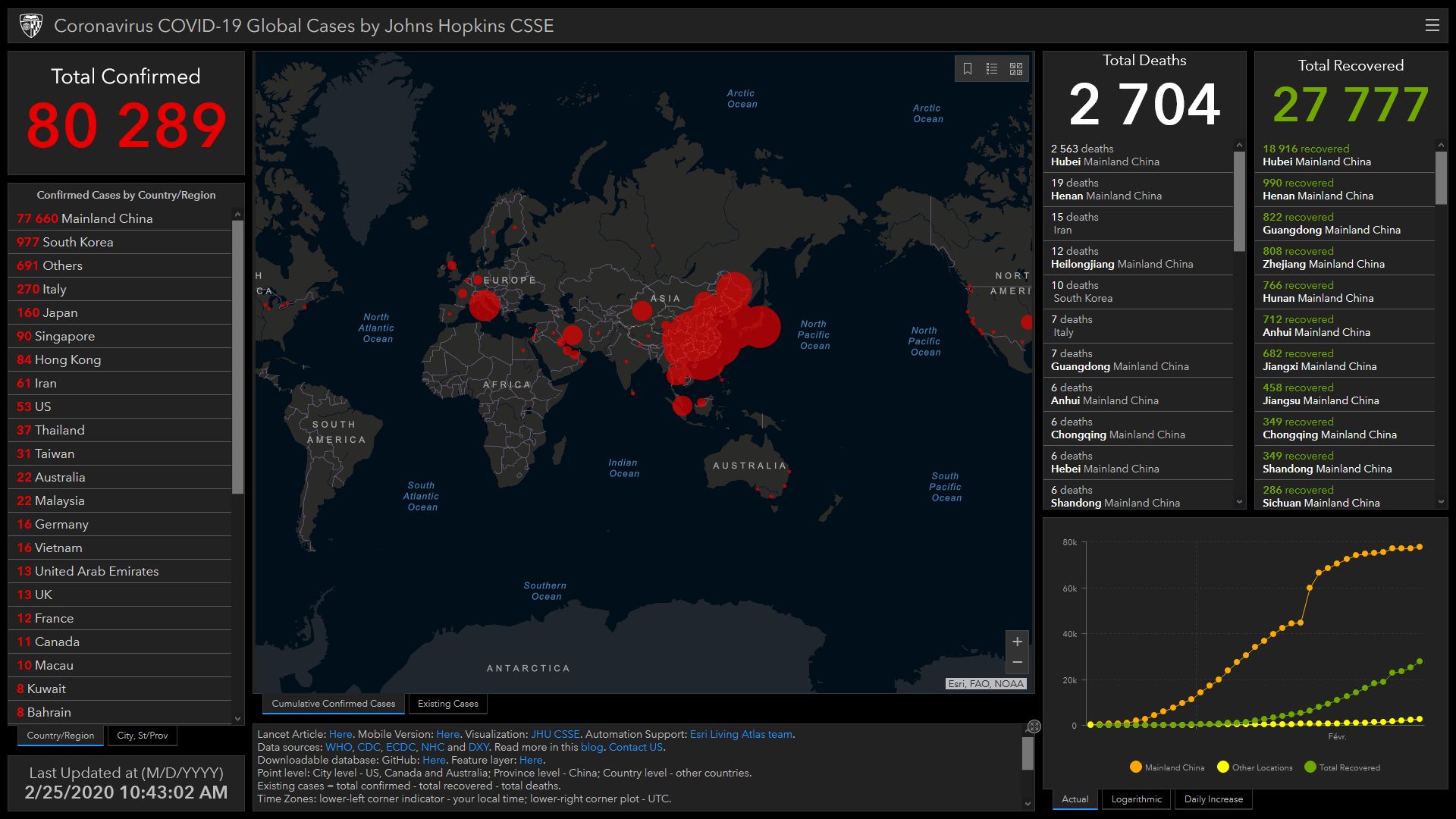Viewport: 1456px width, 819px height.
Task: Select 2 563 deaths Hubei entry
Action: pyautogui.click(x=1138, y=155)
